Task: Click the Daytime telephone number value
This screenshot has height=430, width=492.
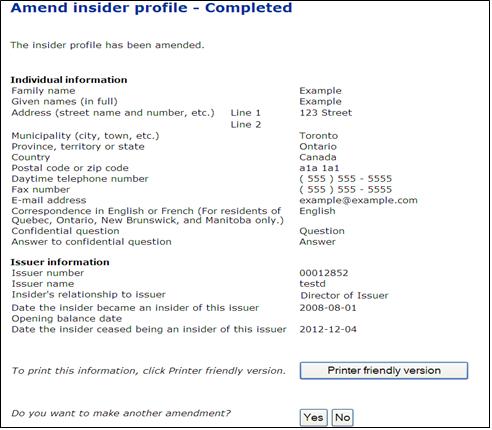Action: pyautogui.click(x=346, y=179)
